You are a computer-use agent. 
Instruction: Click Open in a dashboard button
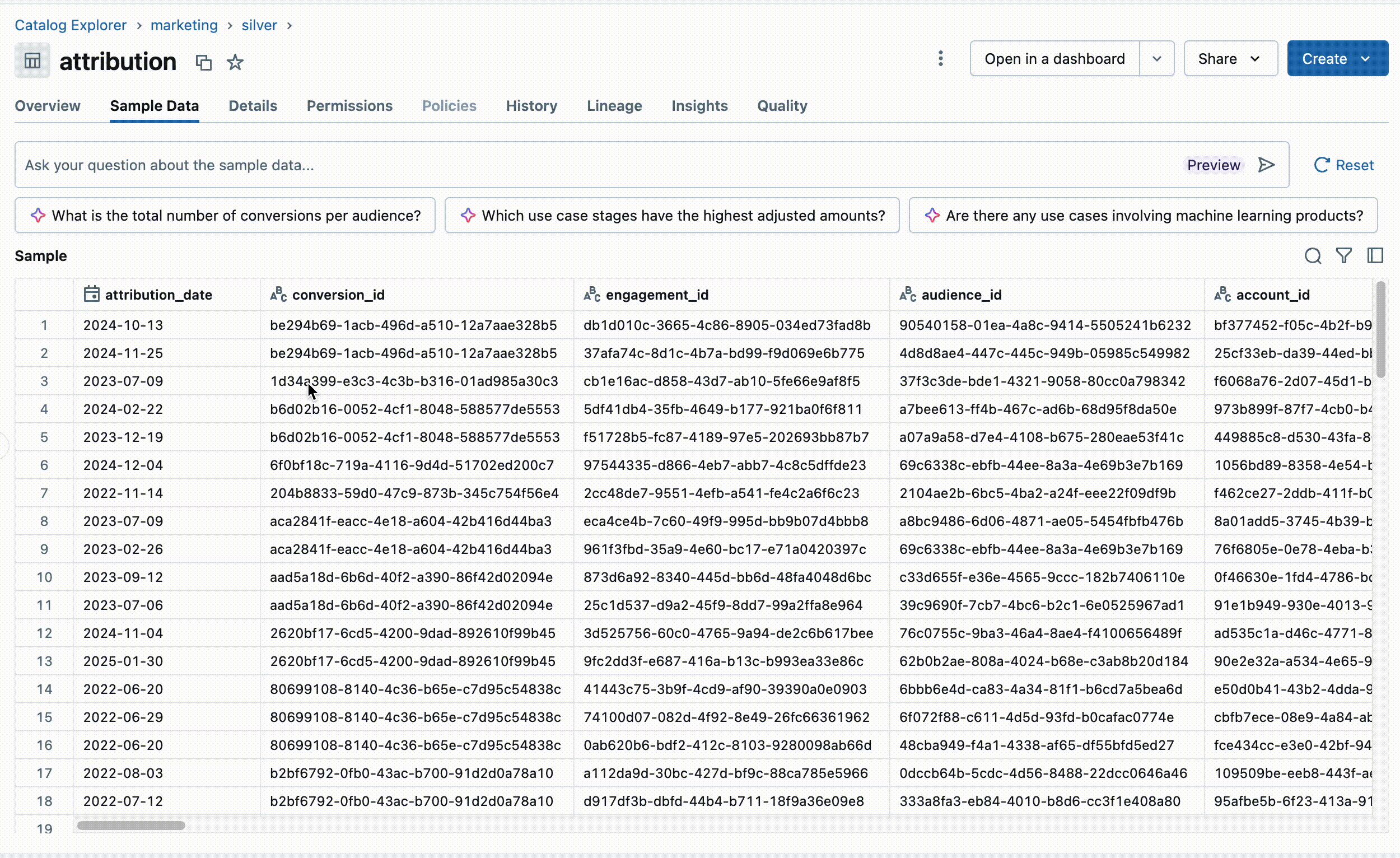click(x=1054, y=59)
